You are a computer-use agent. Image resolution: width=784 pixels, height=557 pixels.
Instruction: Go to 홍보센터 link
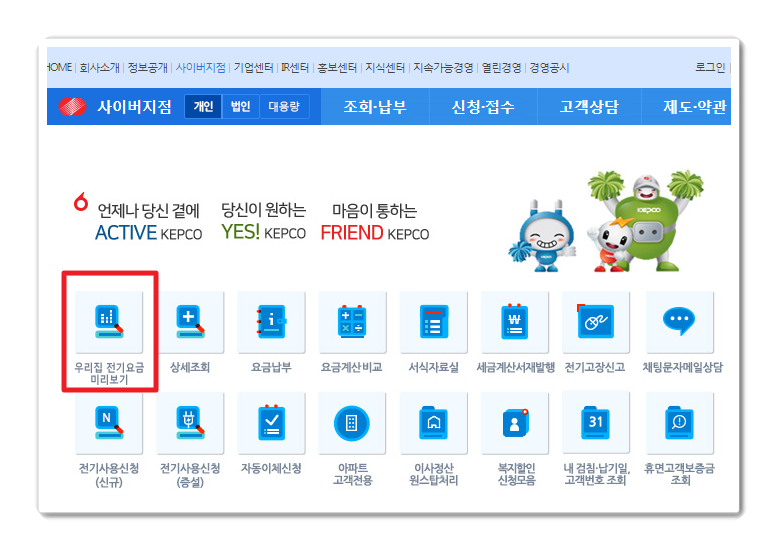tap(337, 68)
